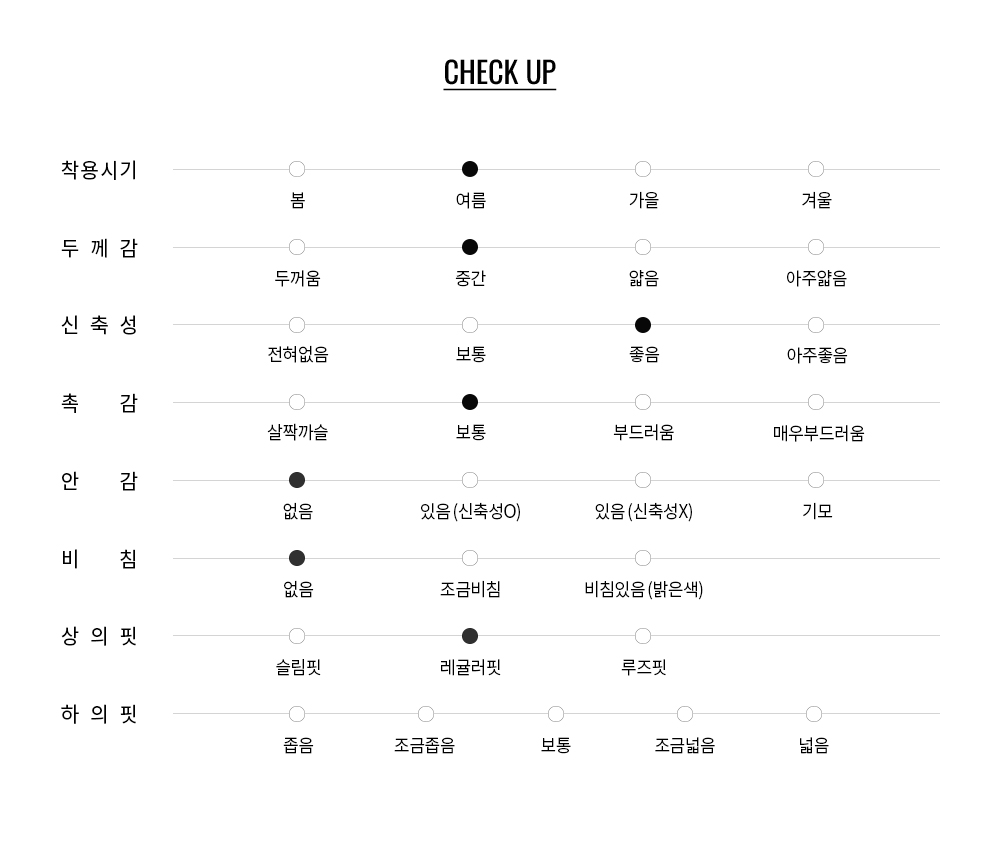1000x852 pixels.
Task: Select the 봄 radio circle for 착용시기
Action: [x=297, y=169]
